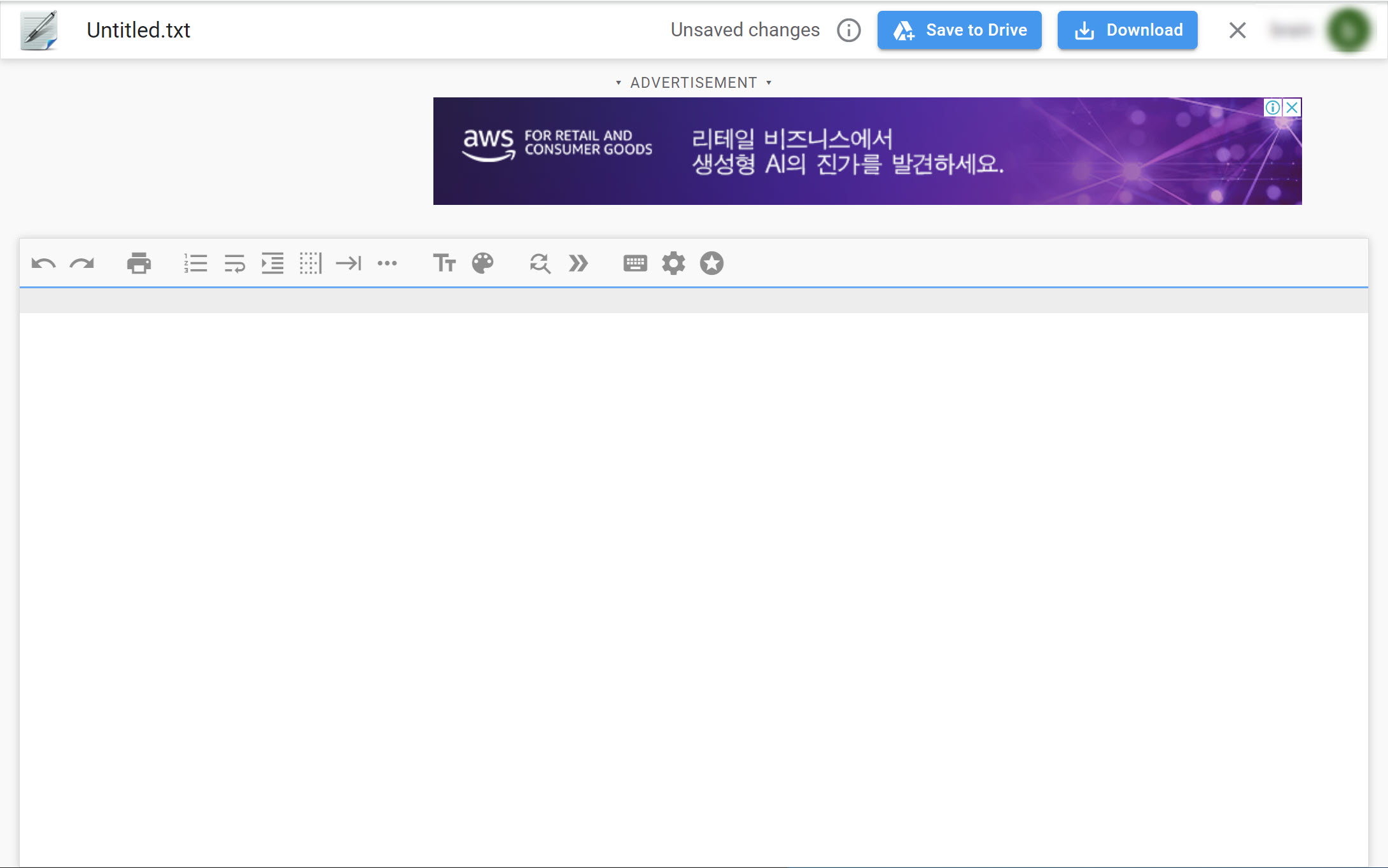
Task: Click the redo arrow icon
Action: point(81,263)
